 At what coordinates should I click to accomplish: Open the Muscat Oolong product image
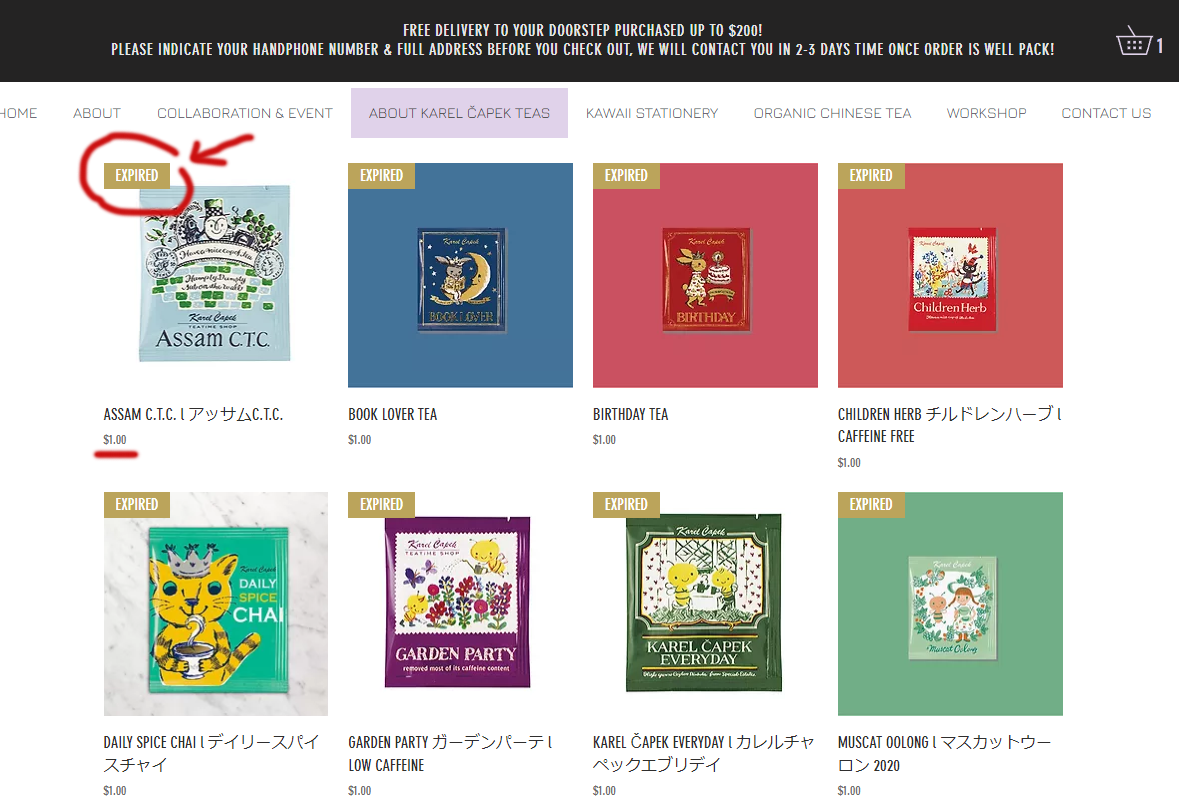[x=950, y=604]
